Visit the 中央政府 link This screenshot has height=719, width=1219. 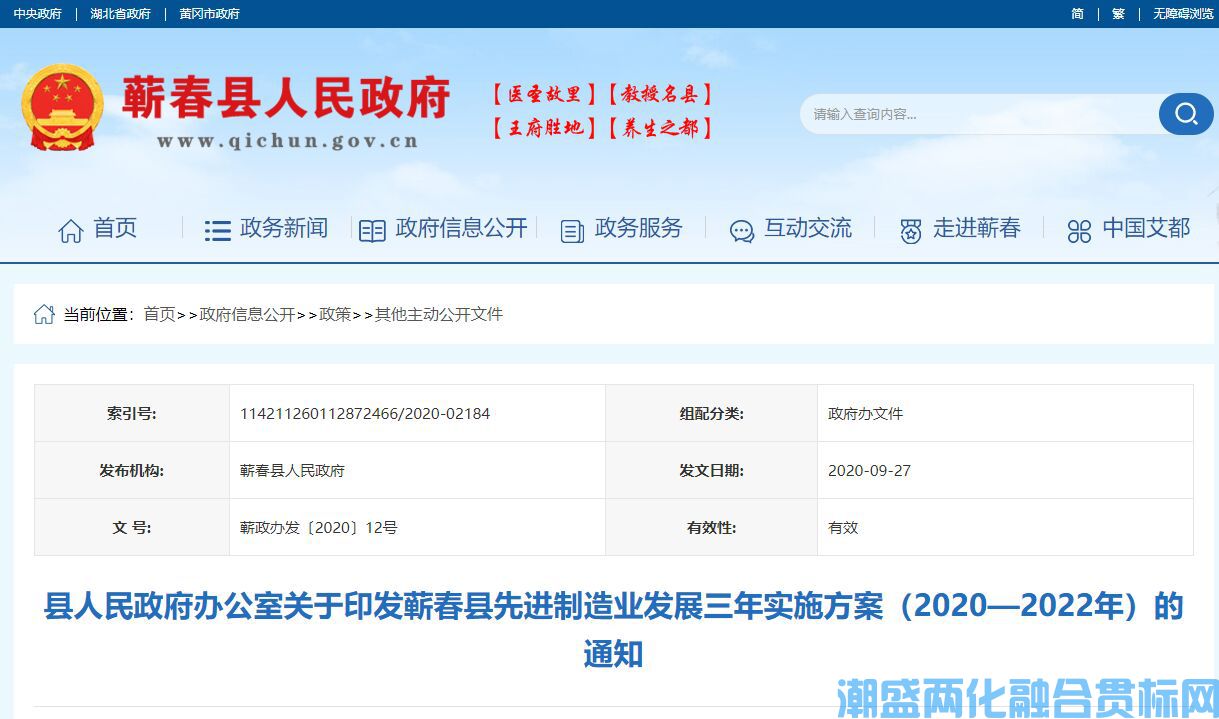coord(37,14)
